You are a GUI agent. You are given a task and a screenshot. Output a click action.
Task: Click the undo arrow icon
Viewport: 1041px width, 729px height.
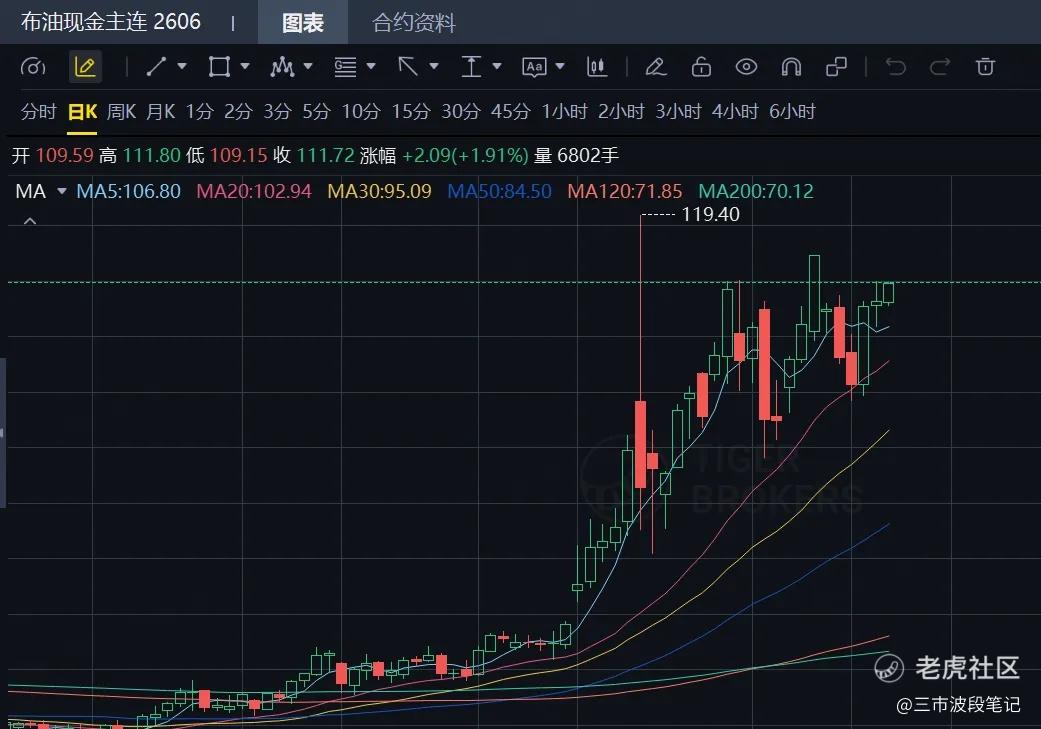click(x=896, y=66)
